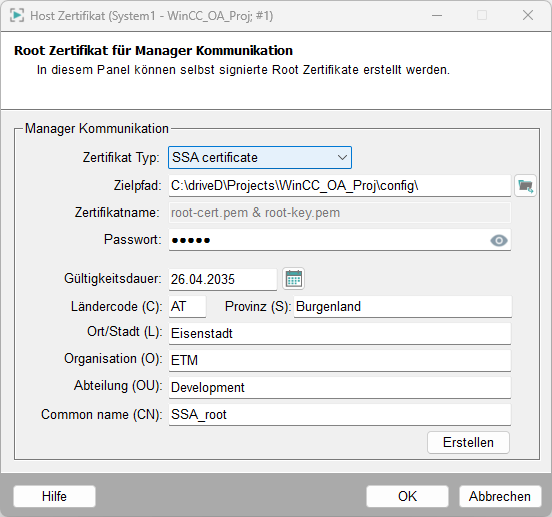Click into the Passwort field
Viewport: 552px width, 517px height.
coord(340,240)
